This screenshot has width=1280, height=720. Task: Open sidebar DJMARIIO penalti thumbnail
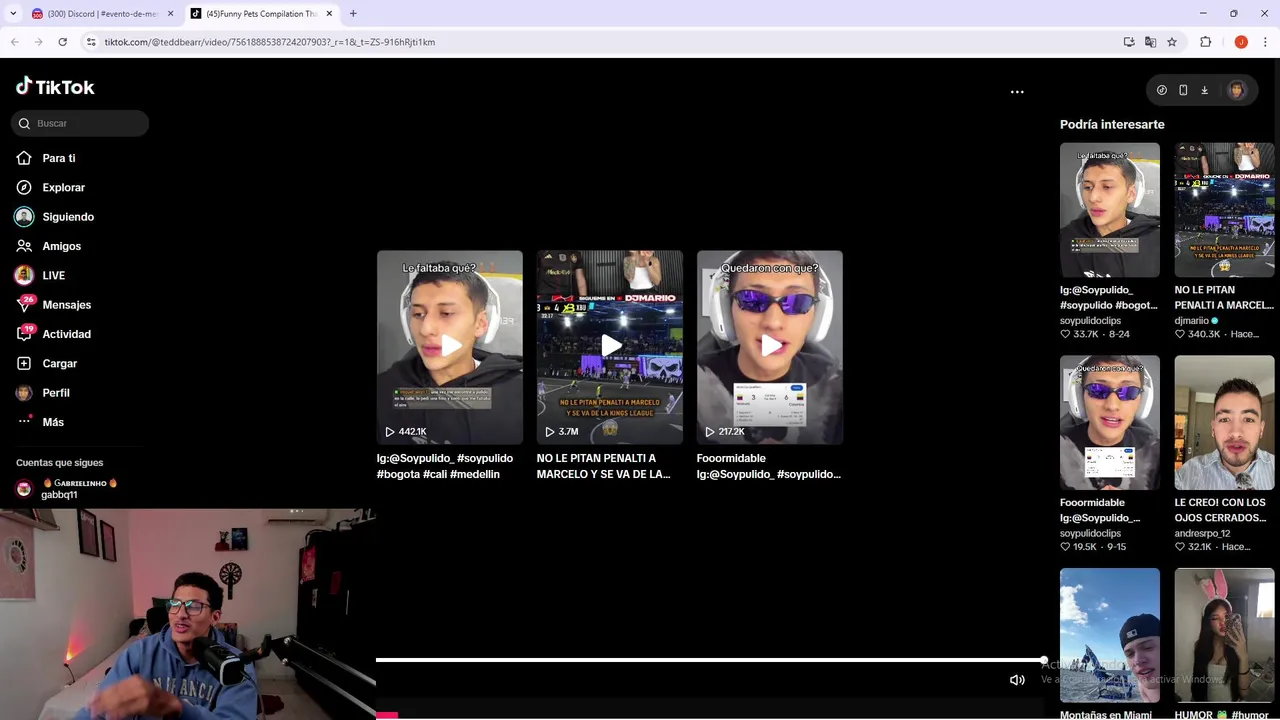tap(1224, 210)
